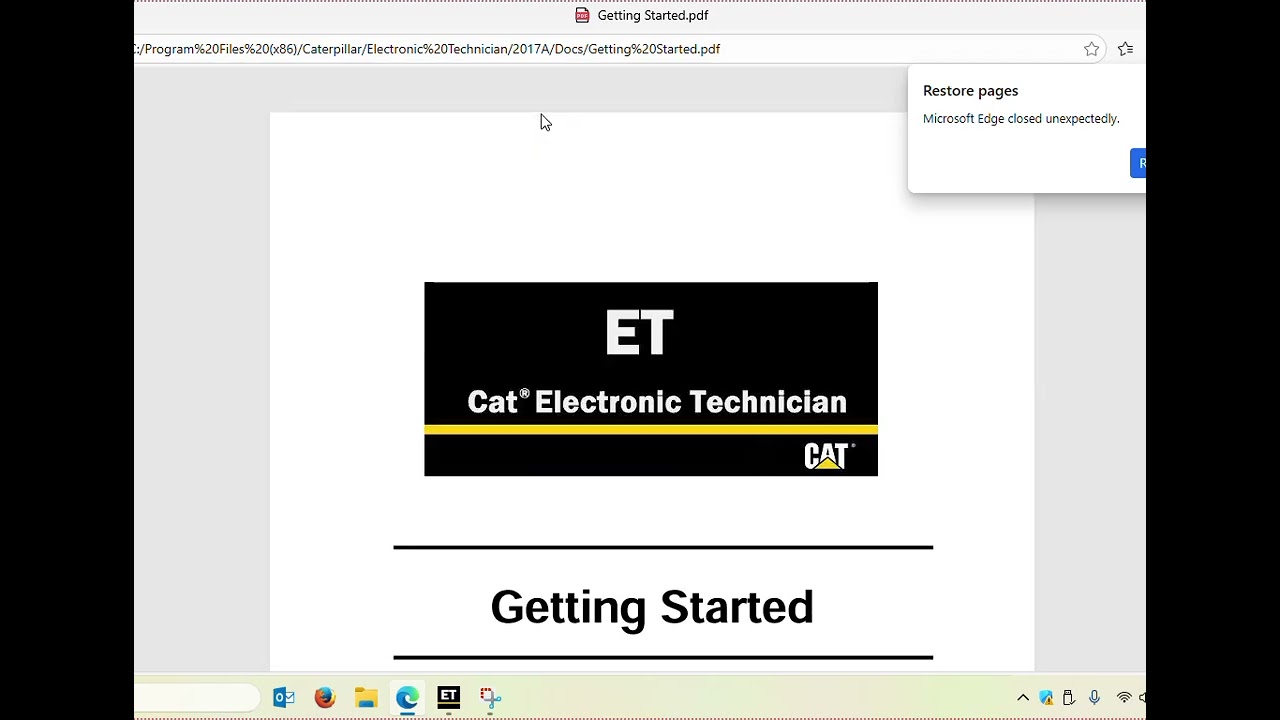Click 'Microsoft Edge closed unexpectedly.' message
1280x720 pixels.
pos(1021,119)
